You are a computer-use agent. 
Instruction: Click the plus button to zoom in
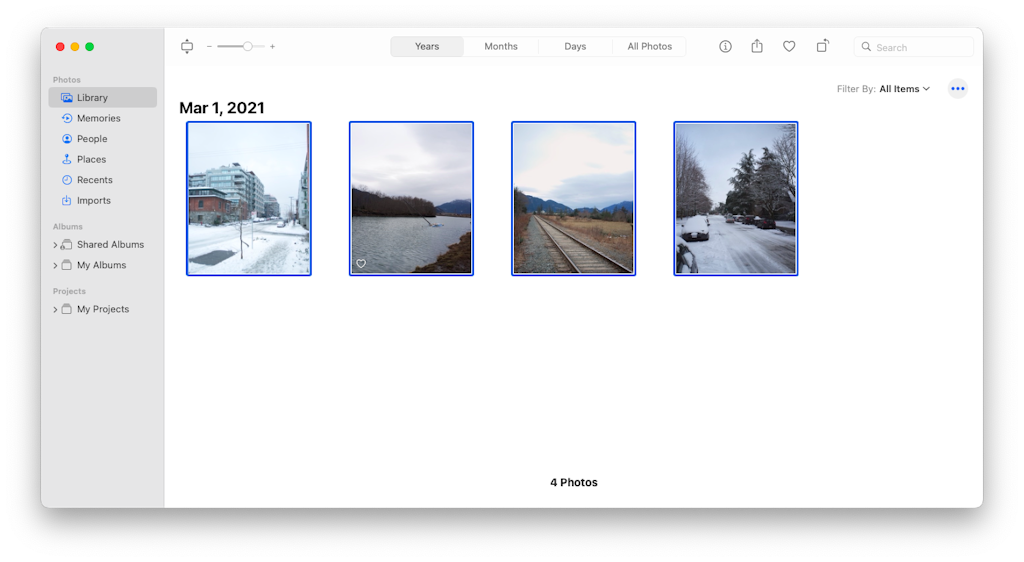coord(272,47)
